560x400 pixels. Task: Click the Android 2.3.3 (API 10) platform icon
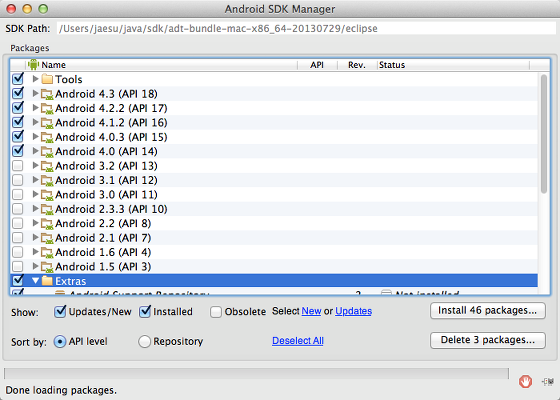[x=47, y=209]
